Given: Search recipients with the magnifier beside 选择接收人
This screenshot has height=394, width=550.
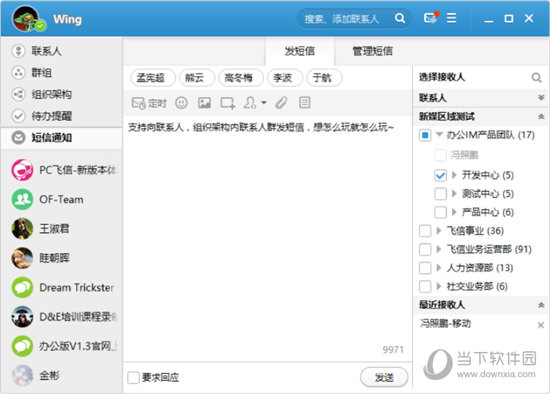Looking at the screenshot, I should [536, 77].
